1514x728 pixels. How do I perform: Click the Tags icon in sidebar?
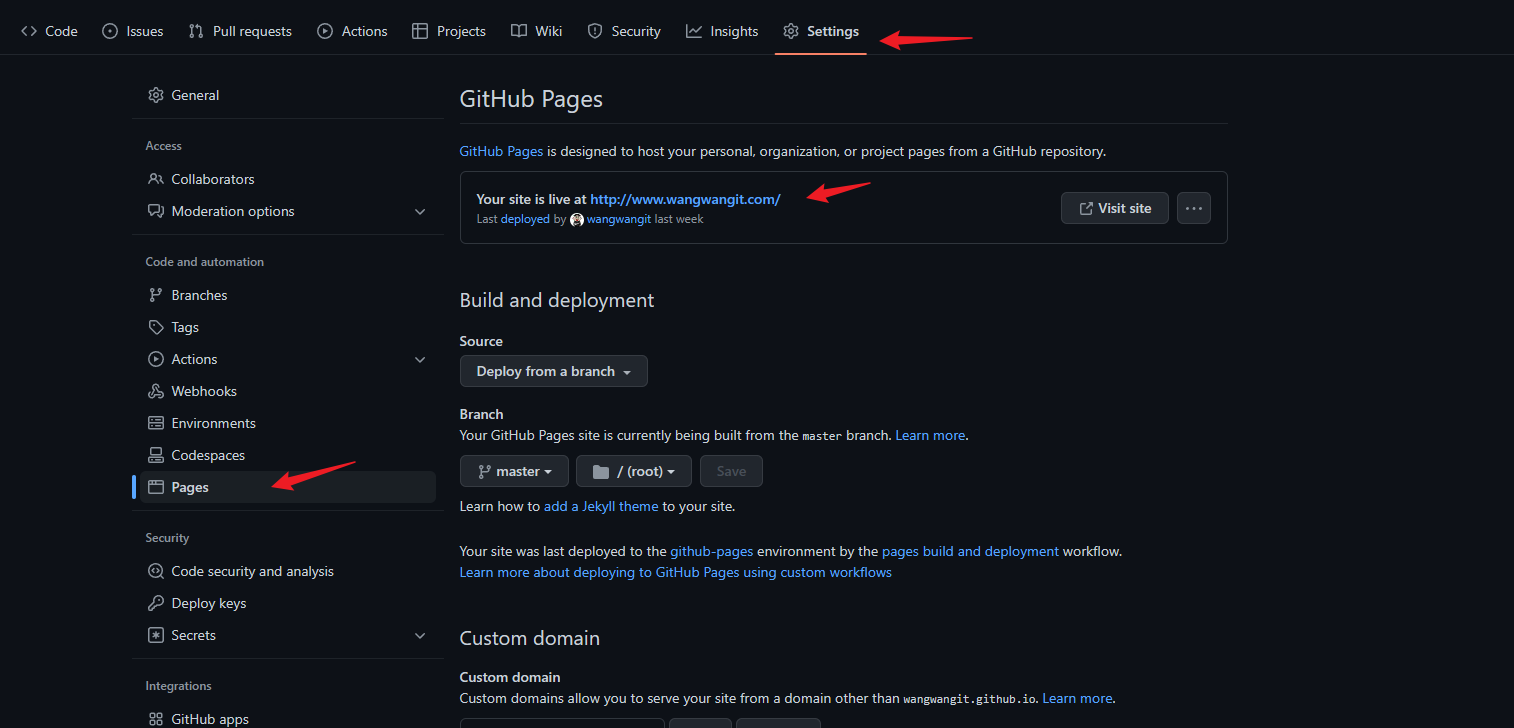(156, 327)
